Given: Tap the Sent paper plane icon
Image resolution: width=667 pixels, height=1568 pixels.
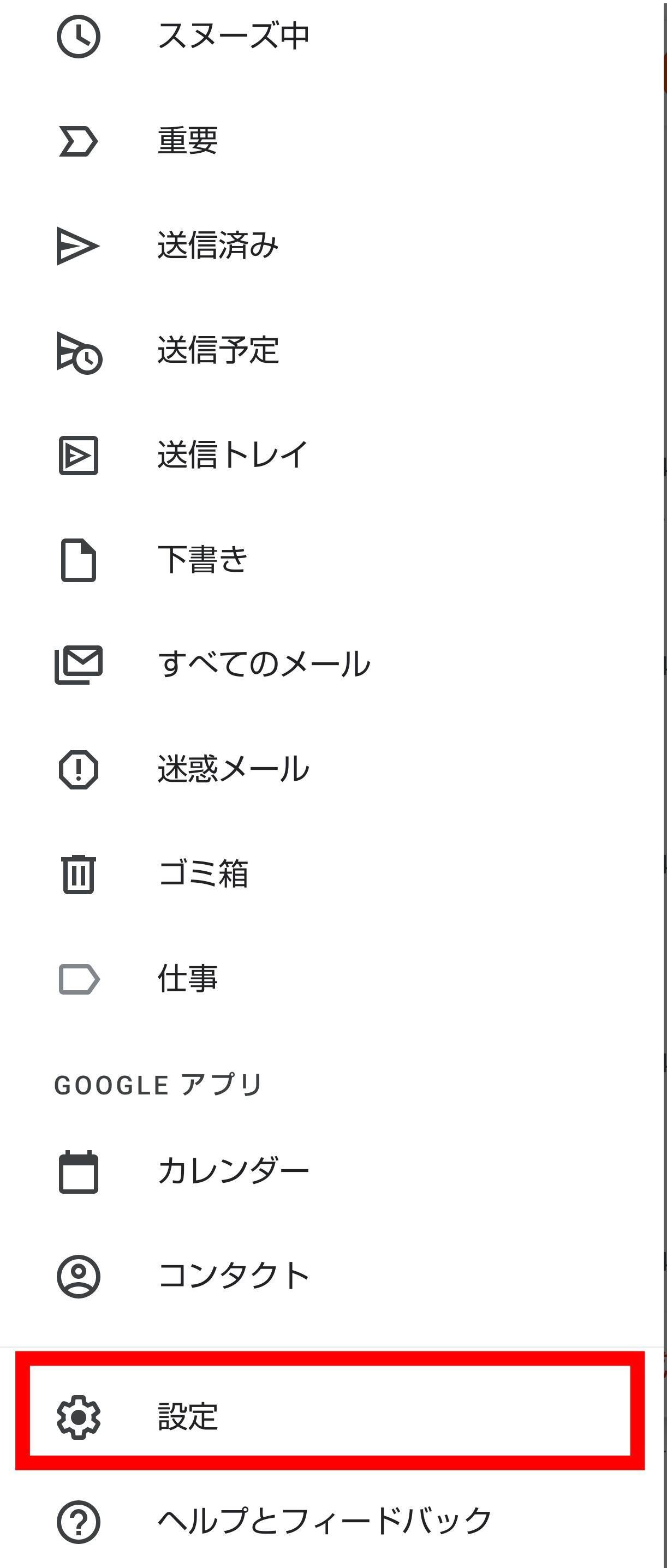Looking at the screenshot, I should [78, 246].
